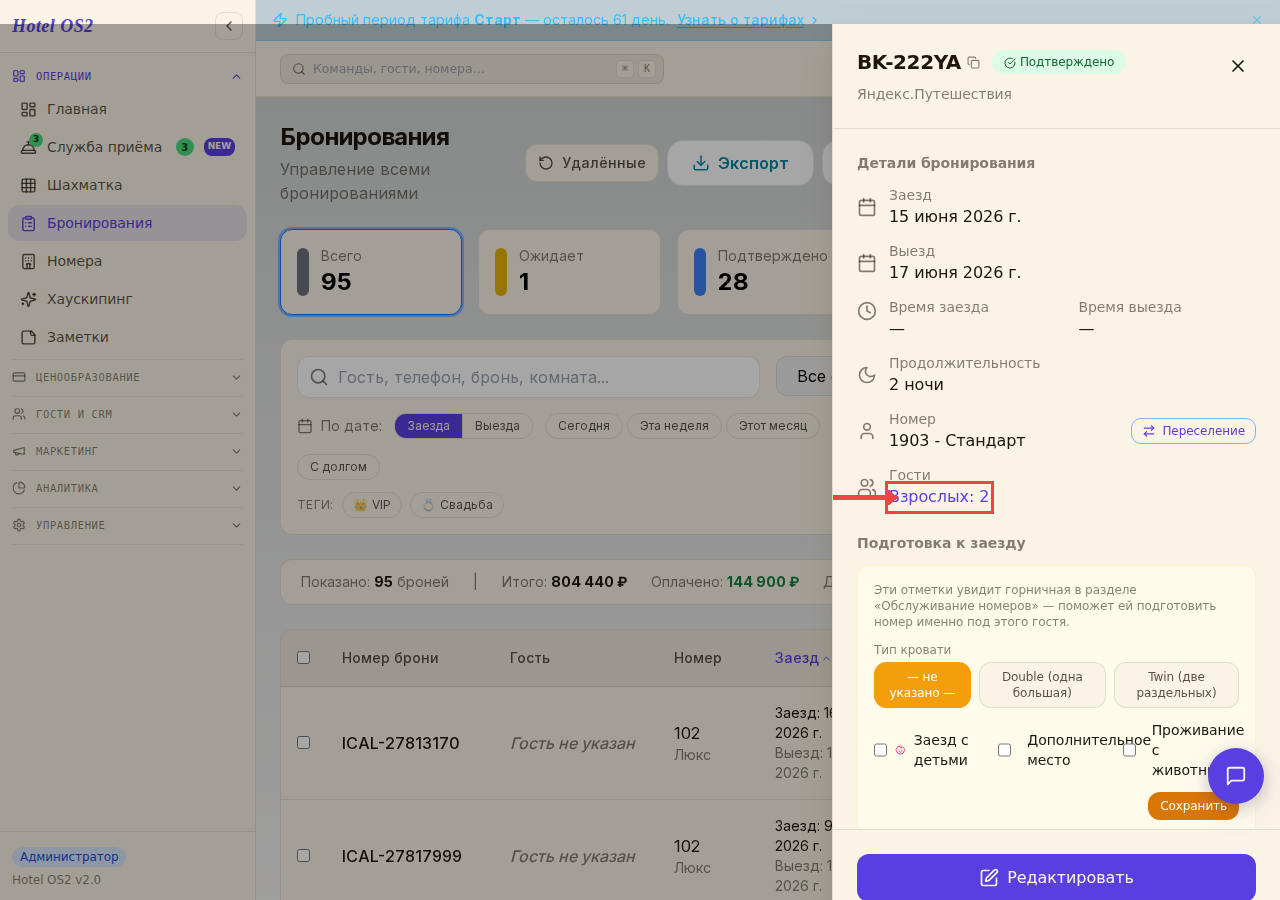
Task: Click Сохранить button
Action: pyautogui.click(x=1193, y=806)
